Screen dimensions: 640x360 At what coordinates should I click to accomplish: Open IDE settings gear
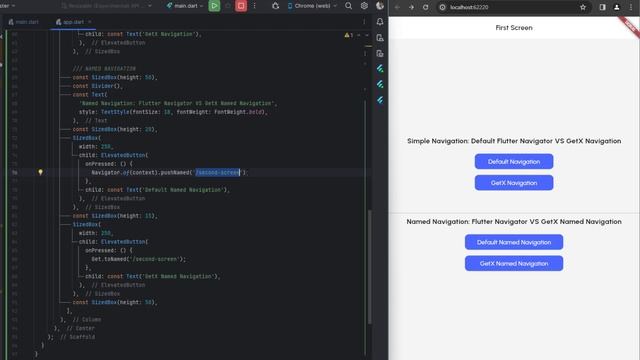pyautogui.click(x=364, y=6)
